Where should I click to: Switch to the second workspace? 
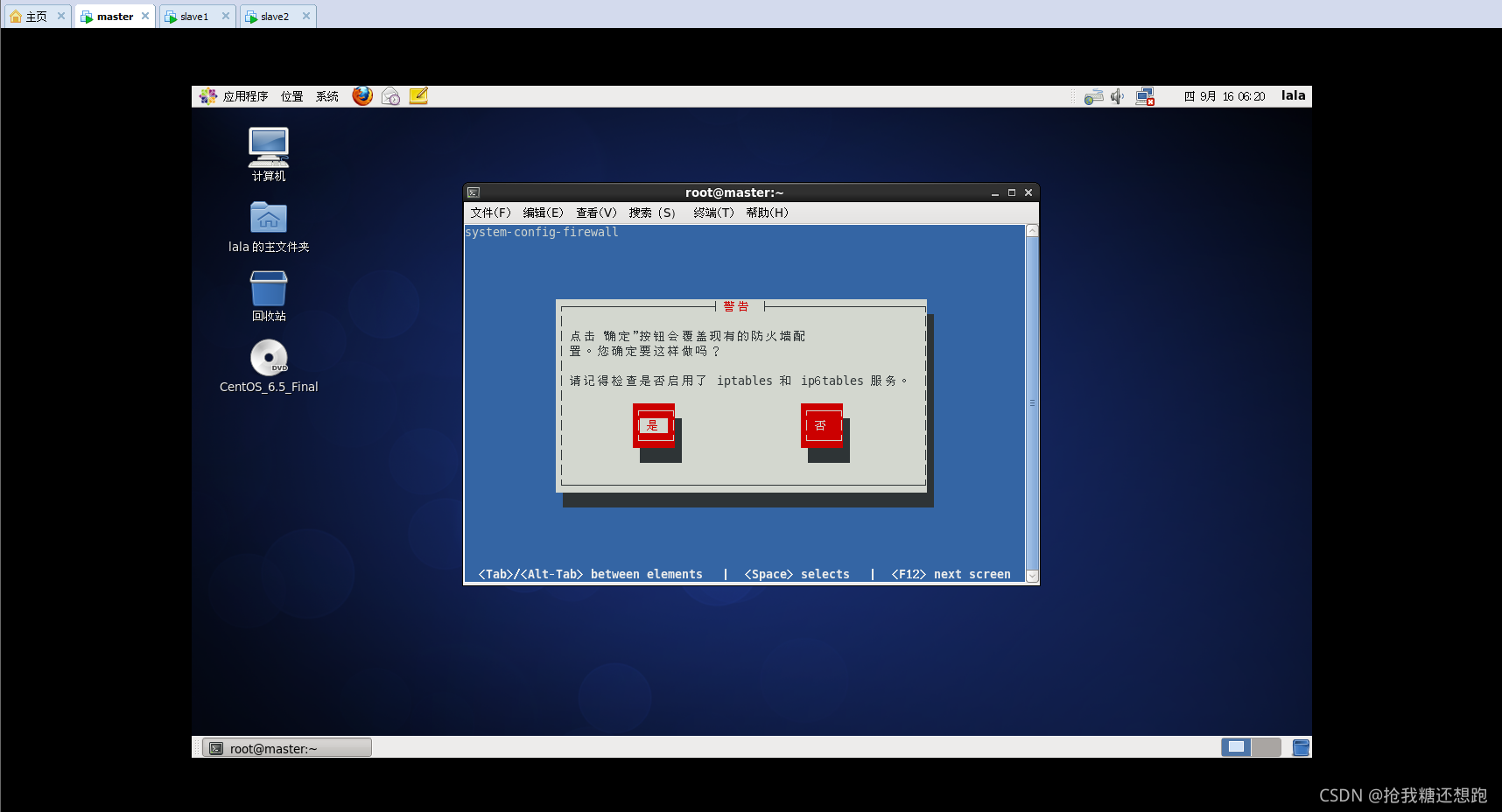(x=1266, y=747)
